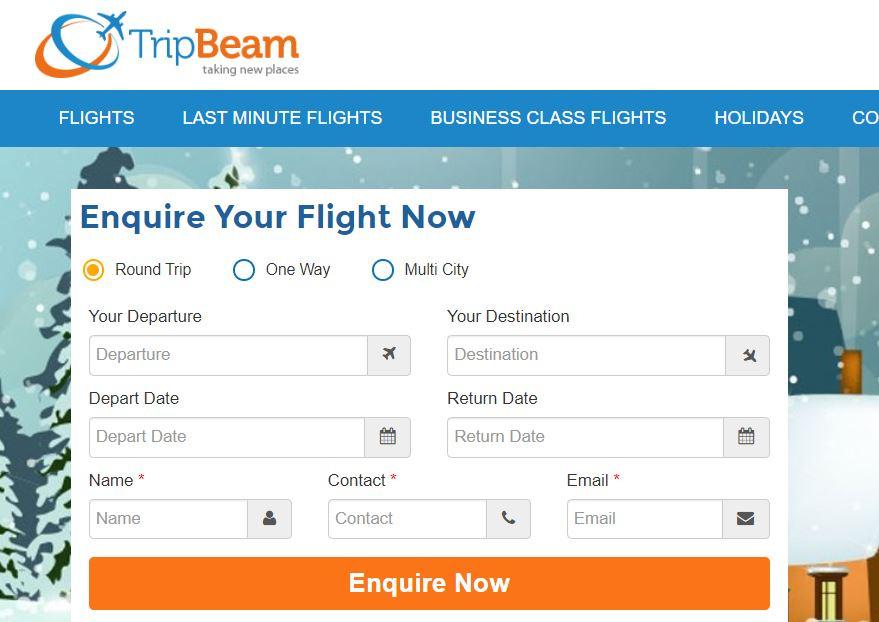Click the TripBeam logo
This screenshot has width=879, height=622.
[167, 45]
